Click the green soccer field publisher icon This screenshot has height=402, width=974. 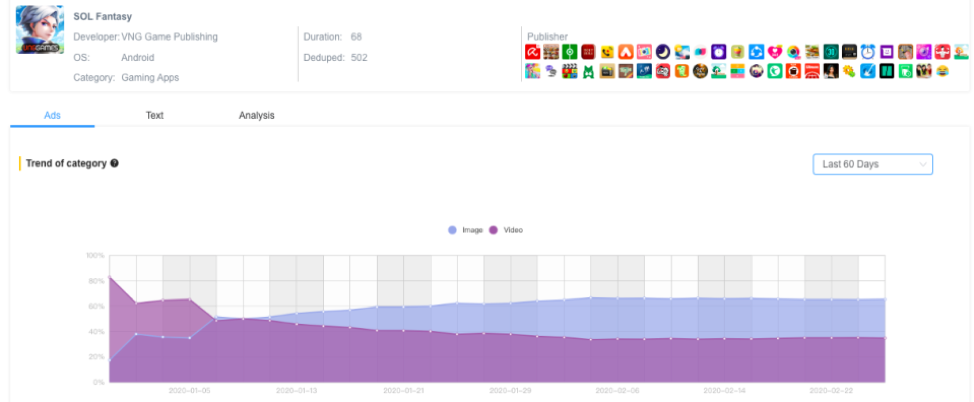pyautogui.click(x=569, y=51)
